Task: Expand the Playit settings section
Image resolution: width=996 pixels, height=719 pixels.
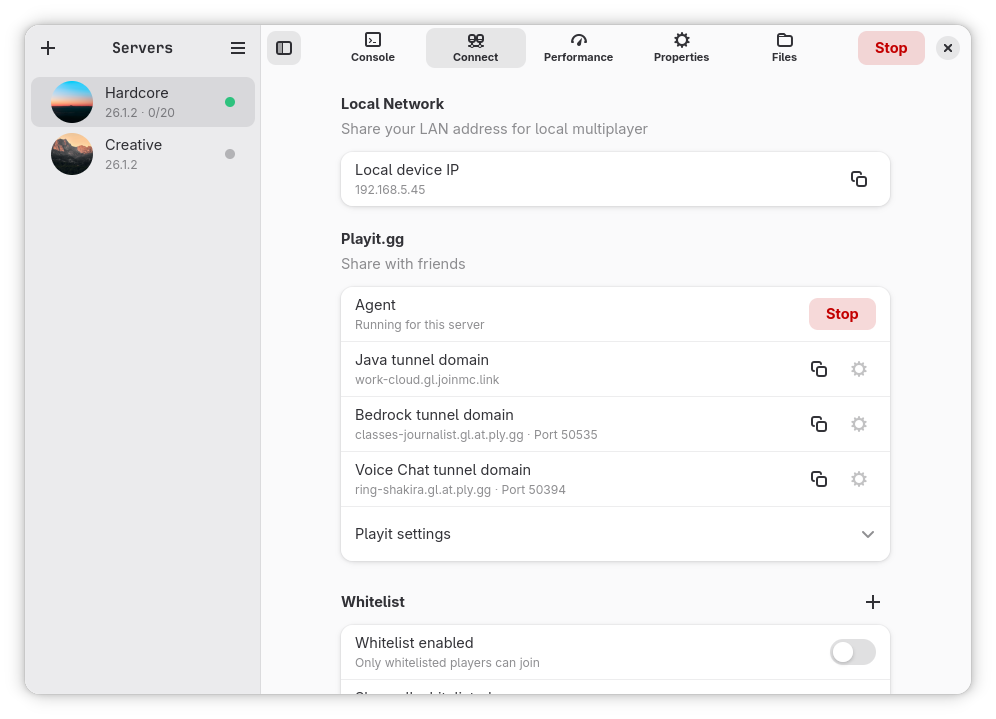Action: click(x=616, y=534)
